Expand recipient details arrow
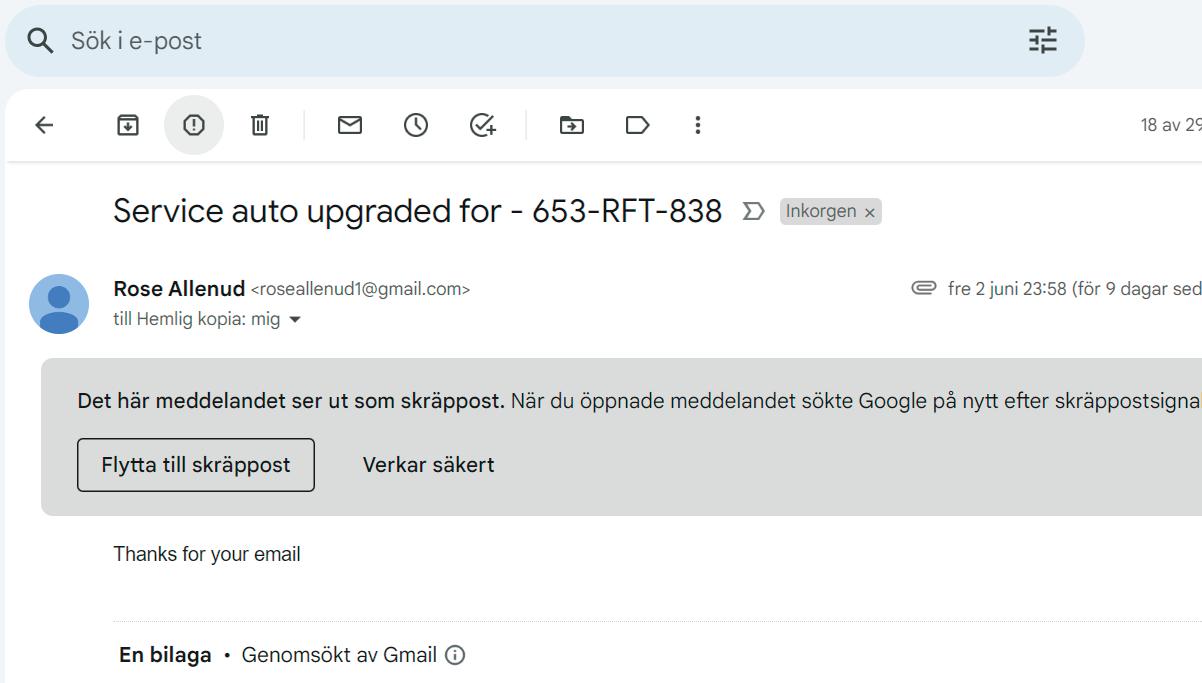 [x=295, y=320]
